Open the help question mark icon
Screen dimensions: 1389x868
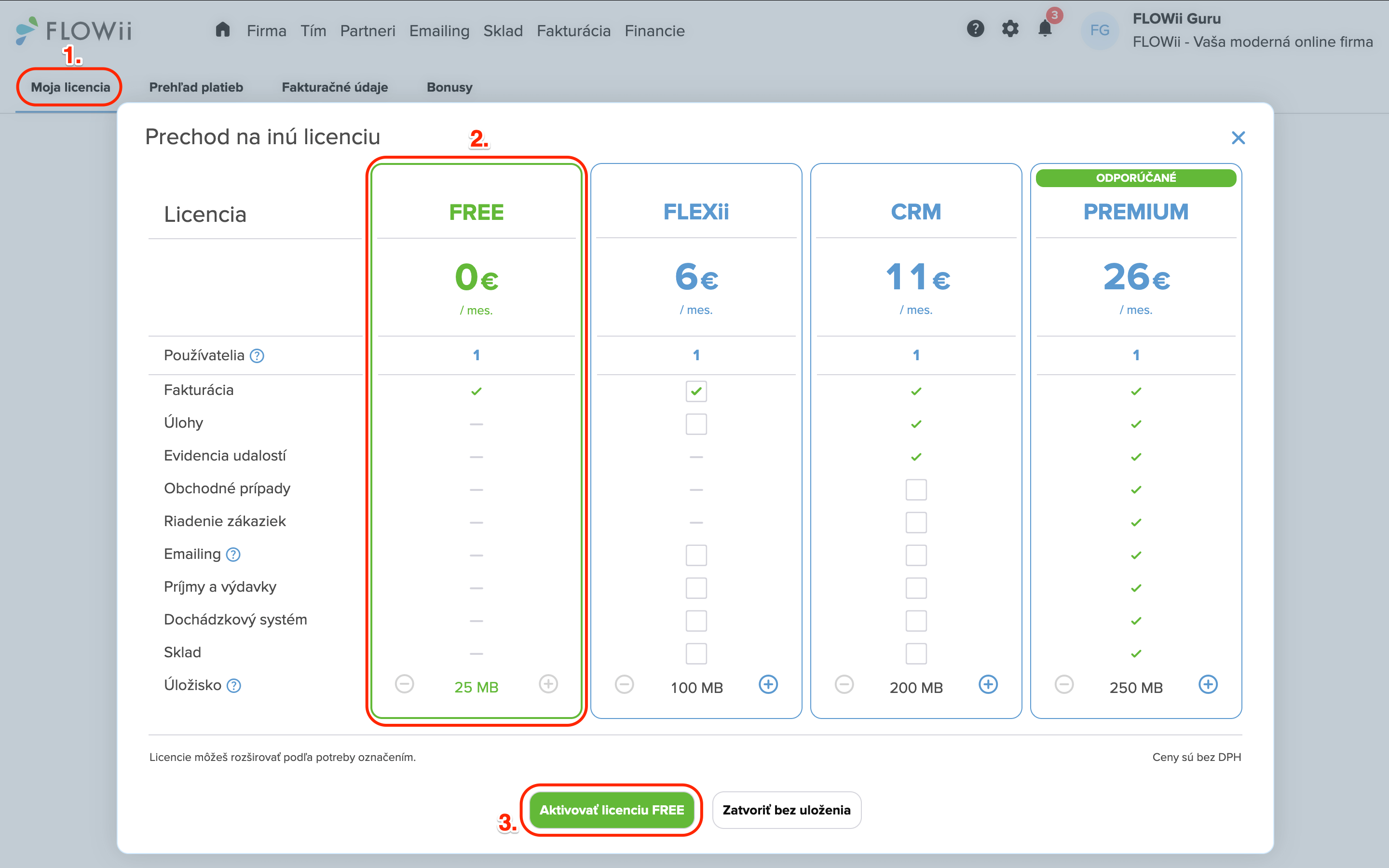(x=975, y=29)
